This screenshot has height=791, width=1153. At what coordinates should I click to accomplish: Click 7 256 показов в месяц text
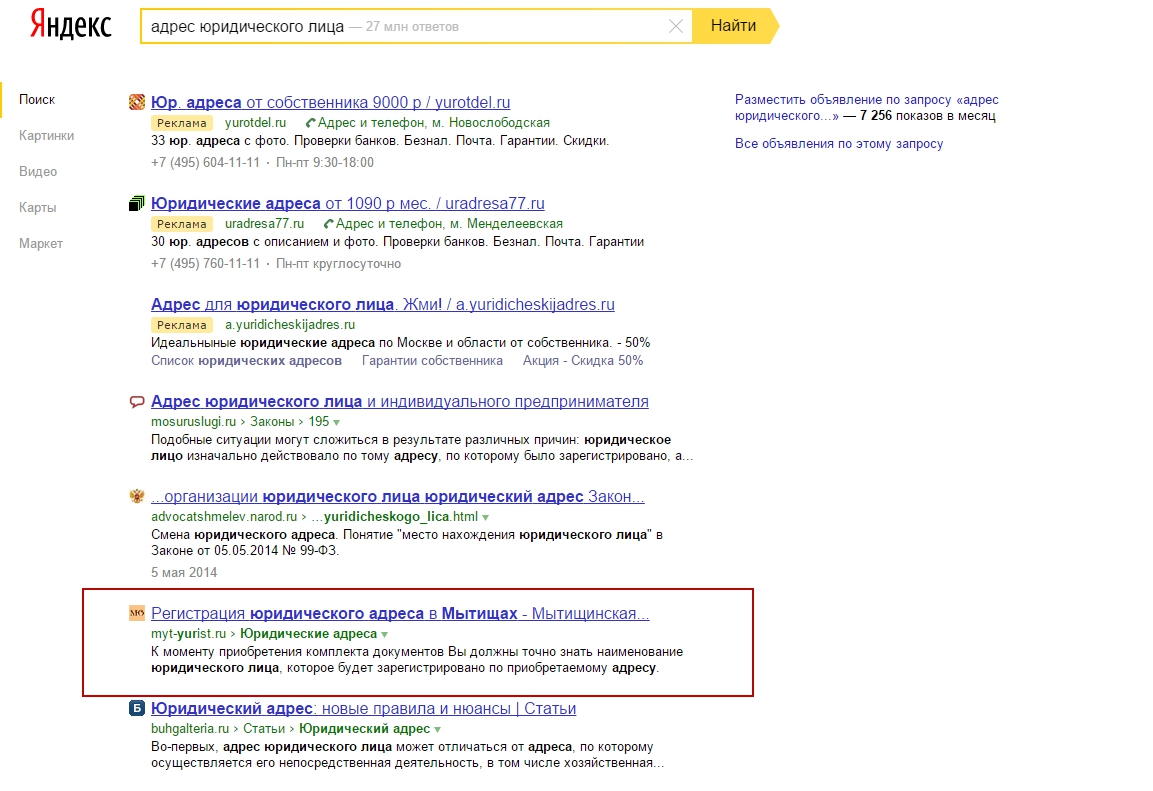coord(928,116)
